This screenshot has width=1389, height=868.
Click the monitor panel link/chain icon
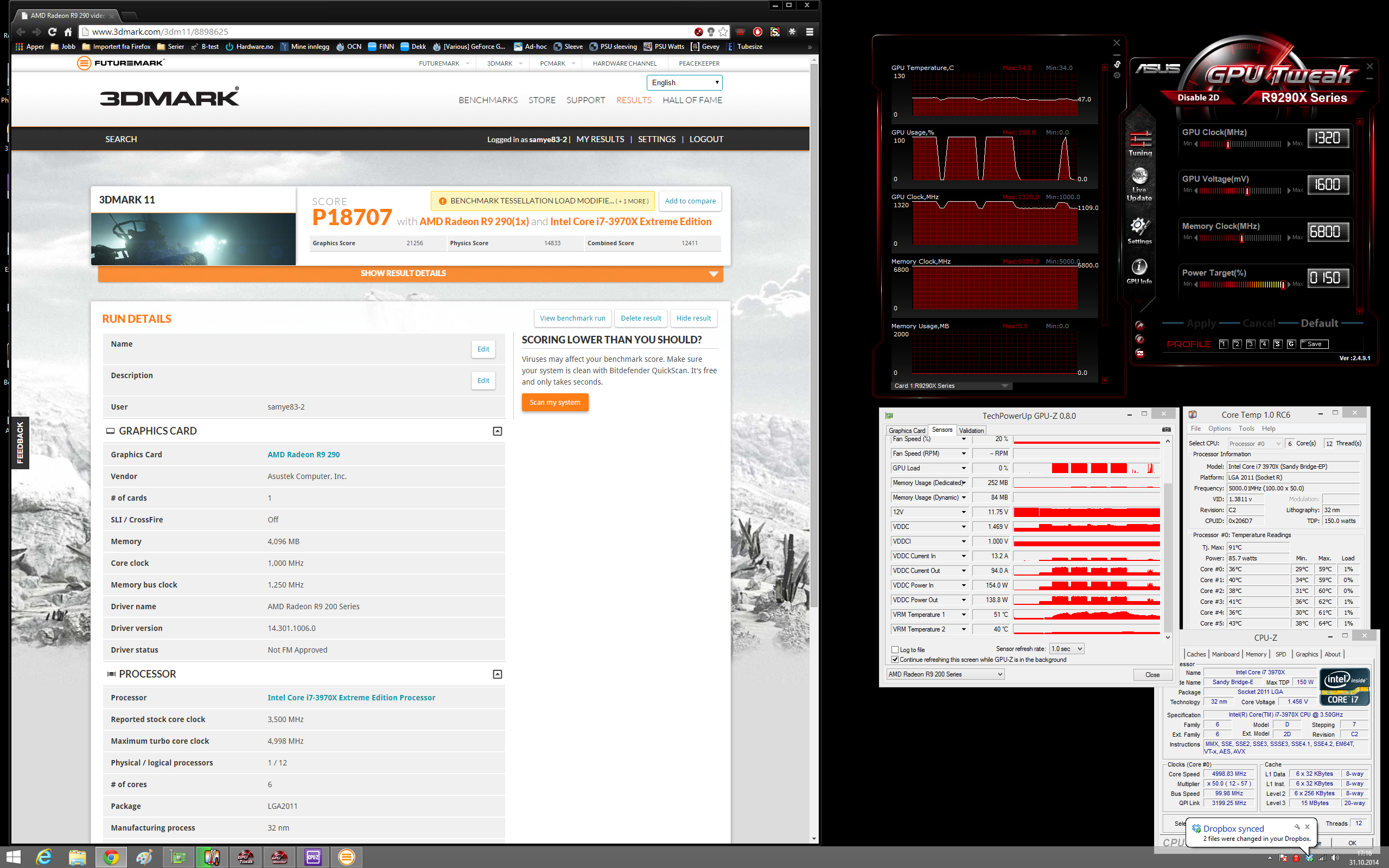pos(1117,65)
